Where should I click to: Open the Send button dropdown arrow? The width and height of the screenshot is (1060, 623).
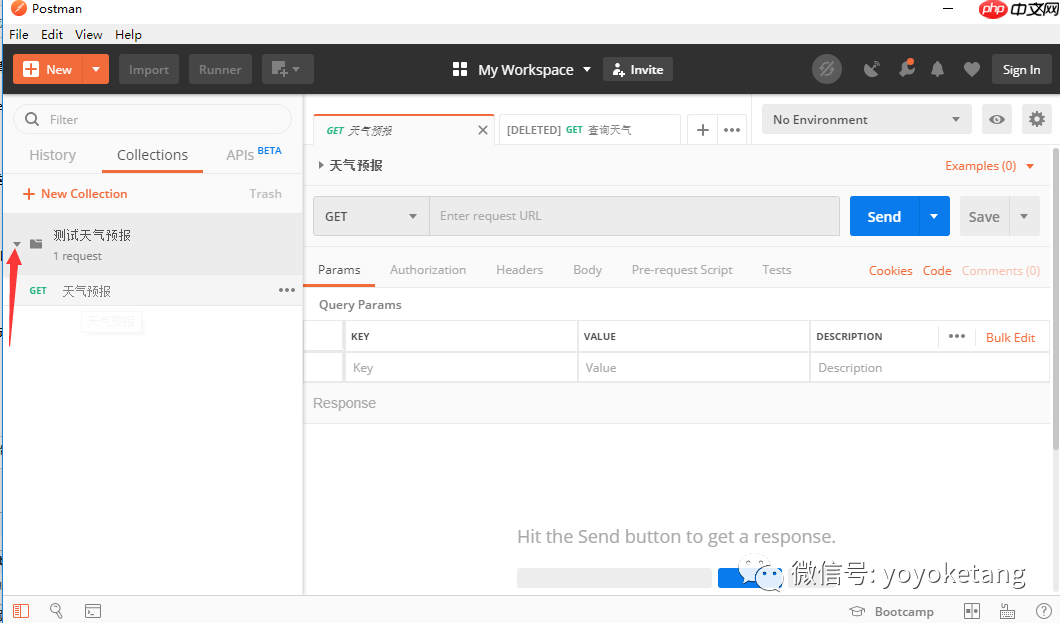pos(934,216)
